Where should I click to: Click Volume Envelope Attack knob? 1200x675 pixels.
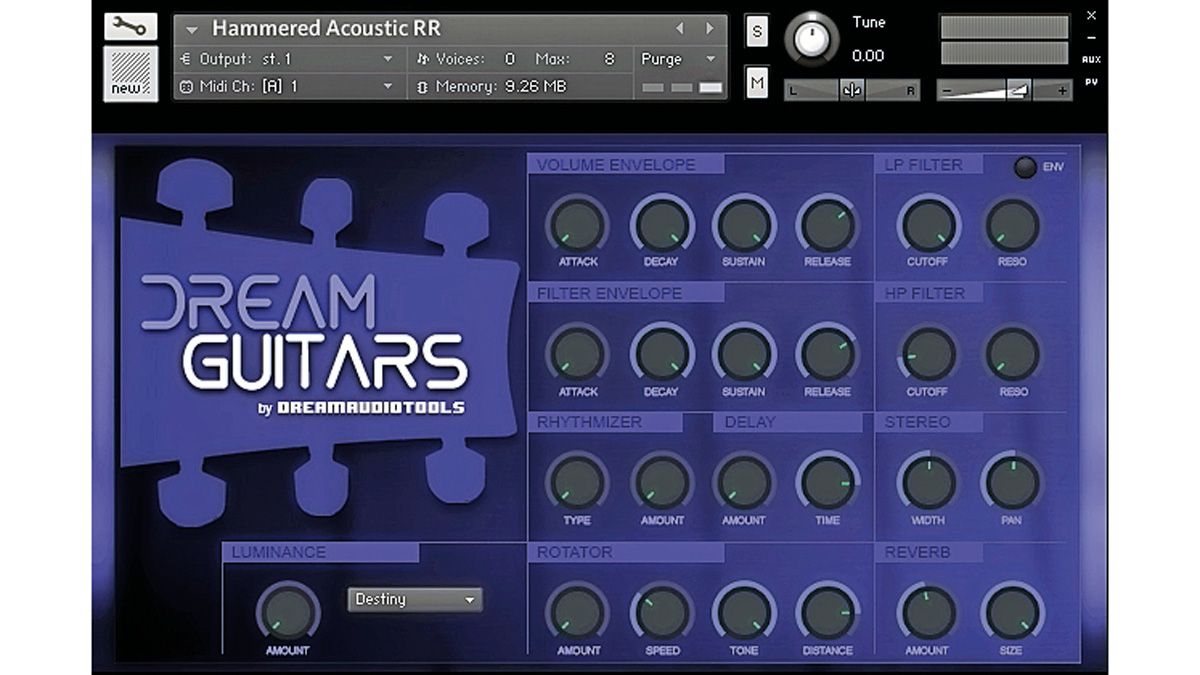(x=578, y=224)
